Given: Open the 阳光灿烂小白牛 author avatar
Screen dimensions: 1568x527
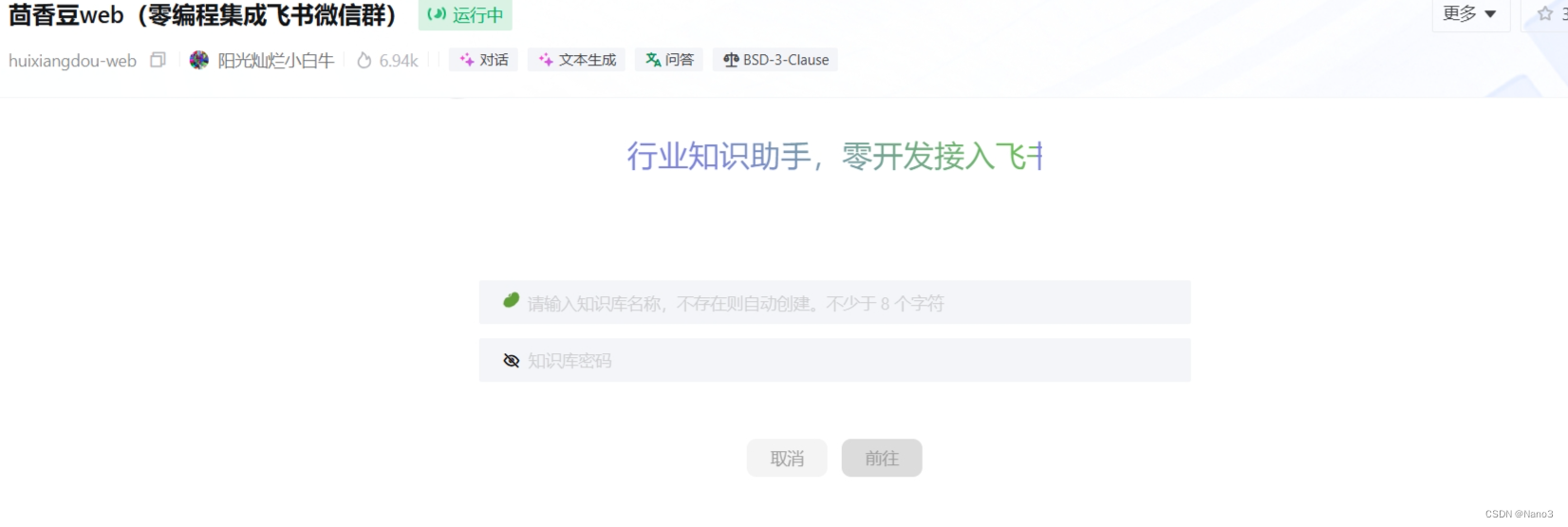Looking at the screenshot, I should (199, 60).
